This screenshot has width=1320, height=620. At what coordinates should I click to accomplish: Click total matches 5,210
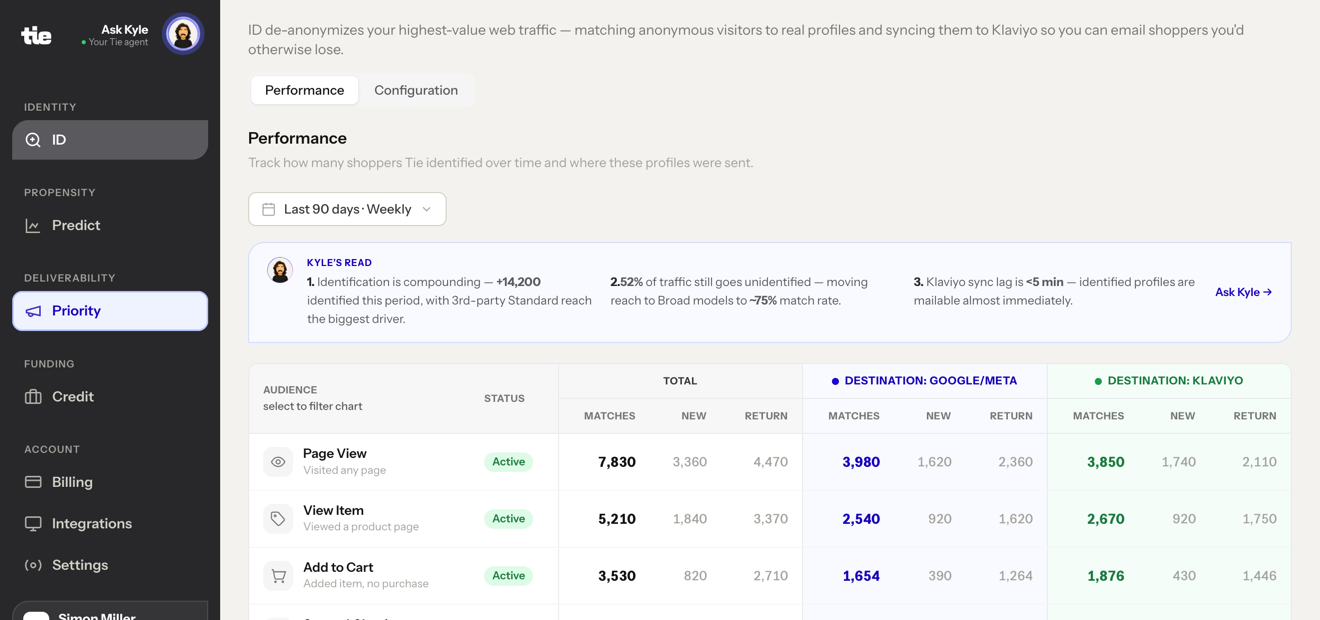pos(617,519)
